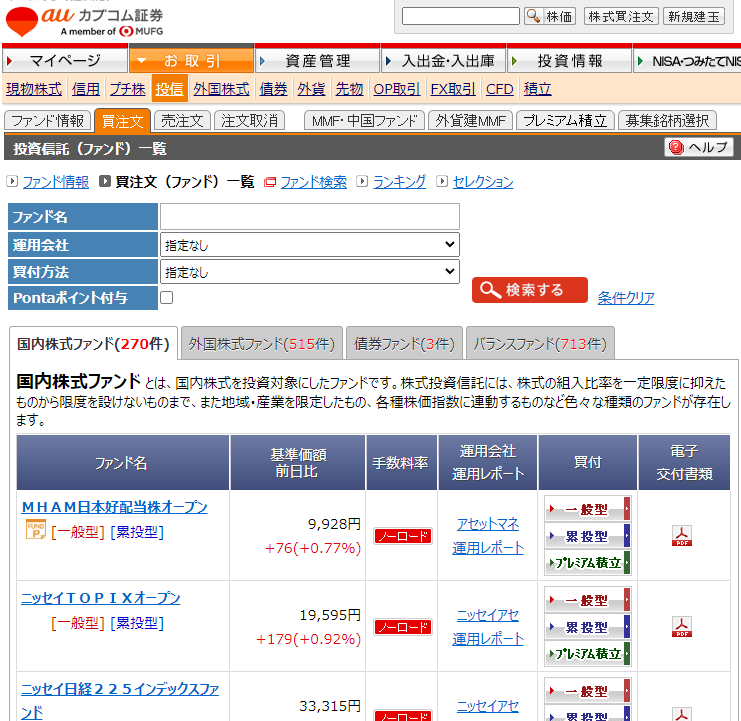Image resolution: width=741 pixels, height=721 pixels.
Task: Click the 新規建玉 button
Action: click(694, 17)
